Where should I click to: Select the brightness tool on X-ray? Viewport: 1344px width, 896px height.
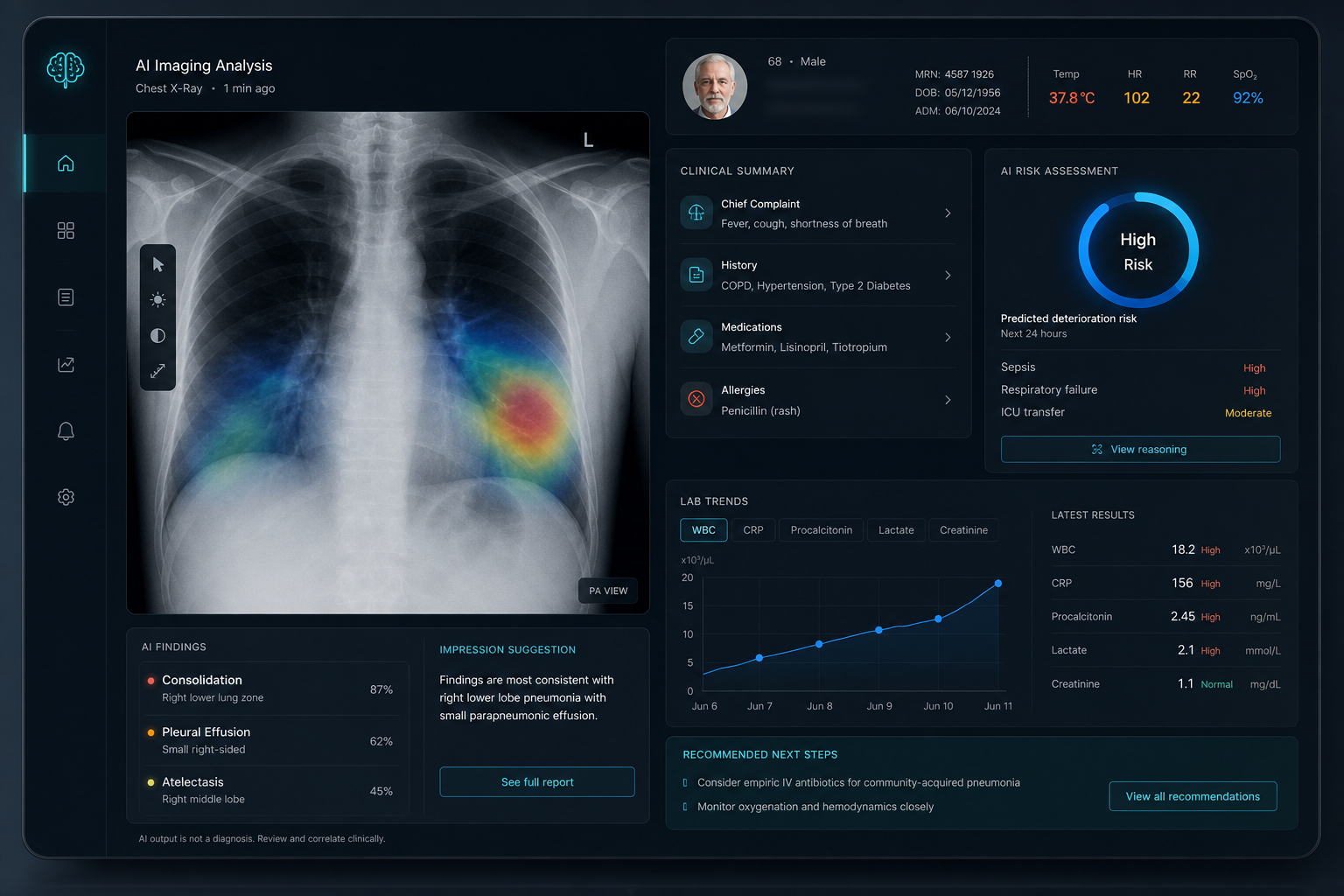click(x=158, y=300)
